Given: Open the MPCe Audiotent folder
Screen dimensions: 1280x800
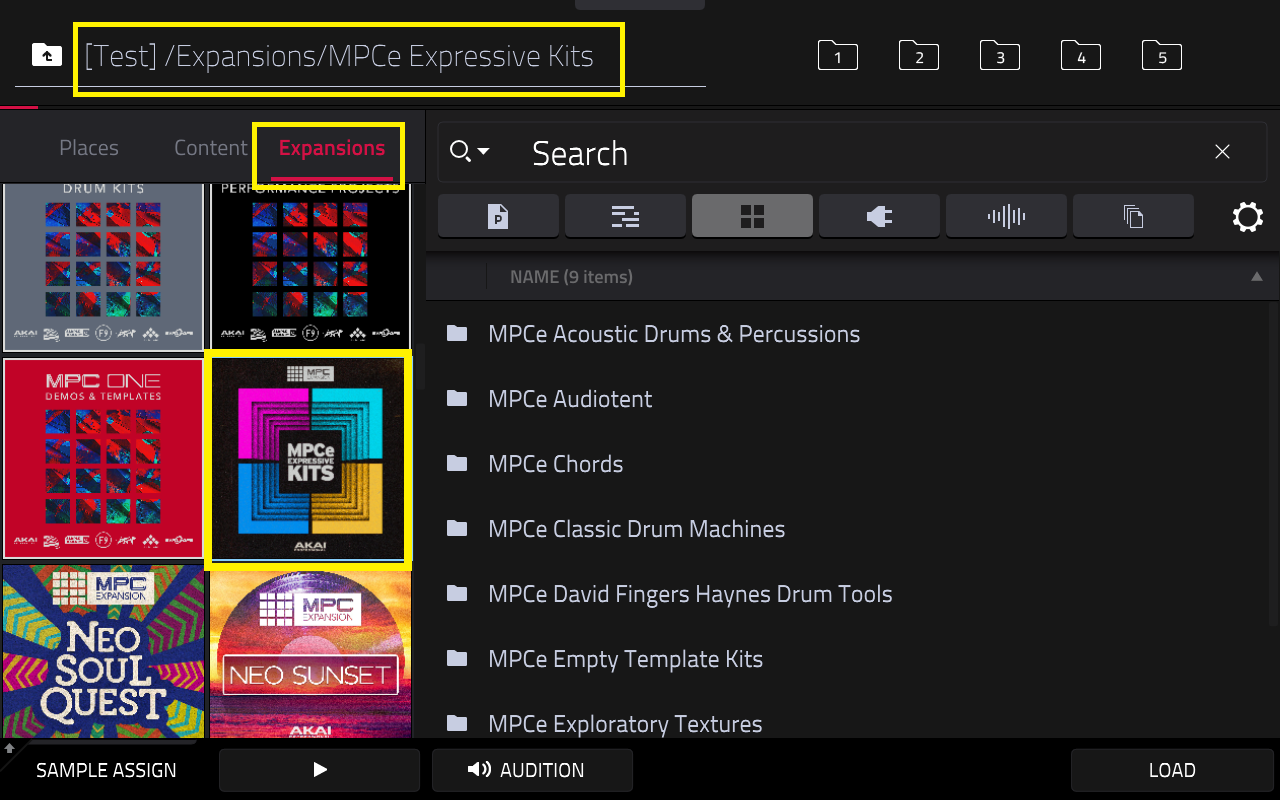Looking at the screenshot, I should click(x=850, y=399).
